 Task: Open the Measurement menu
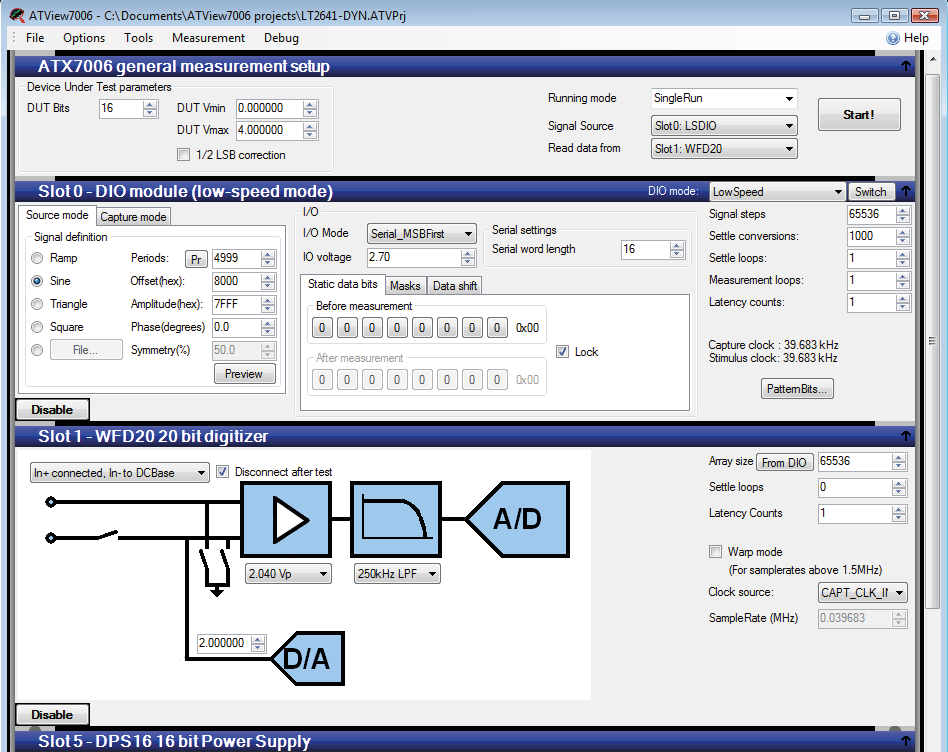coord(208,38)
